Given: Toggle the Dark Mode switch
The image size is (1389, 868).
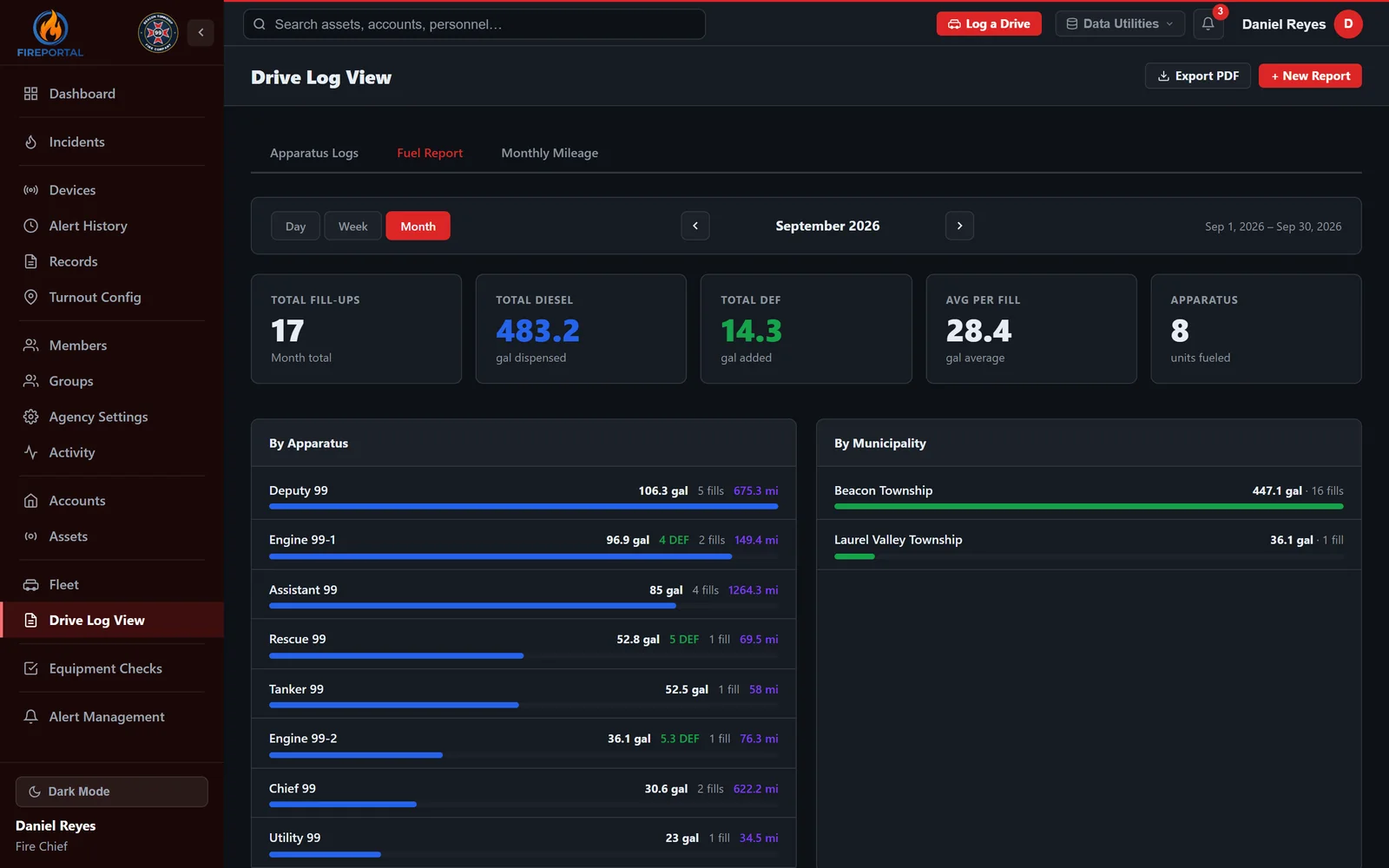Looking at the screenshot, I should (x=112, y=792).
